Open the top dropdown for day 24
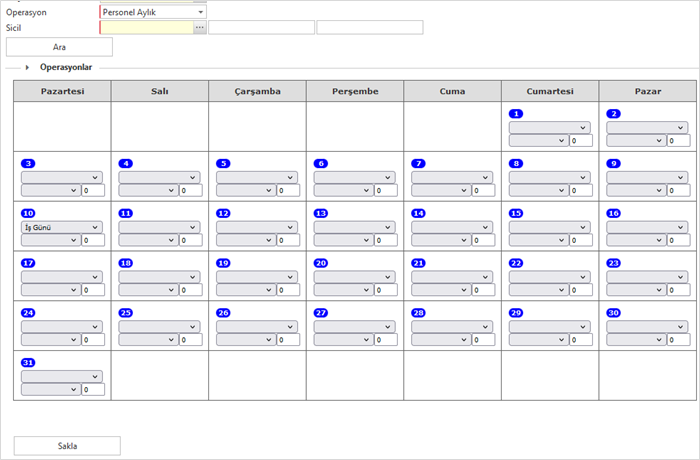Viewport: 700px width, 460px height. pyautogui.click(x=61, y=326)
